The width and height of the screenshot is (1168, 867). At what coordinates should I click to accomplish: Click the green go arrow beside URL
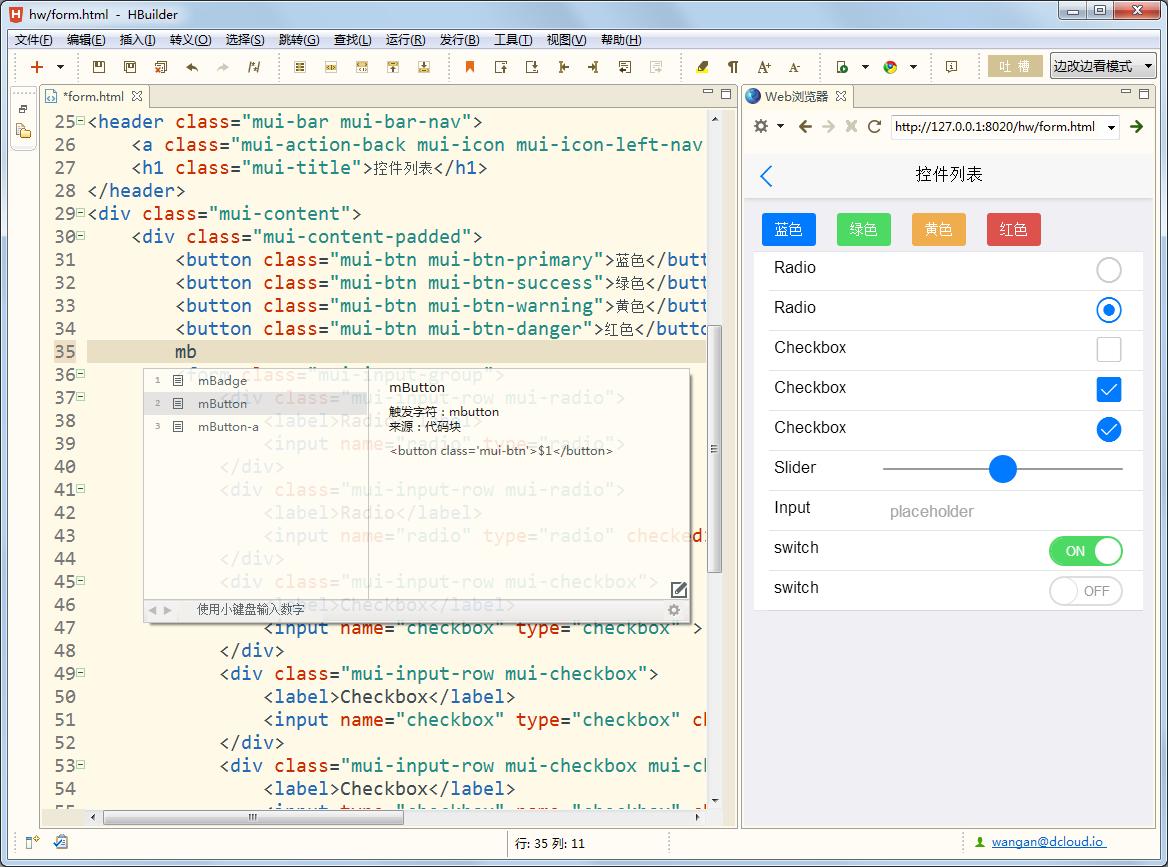pos(1136,126)
